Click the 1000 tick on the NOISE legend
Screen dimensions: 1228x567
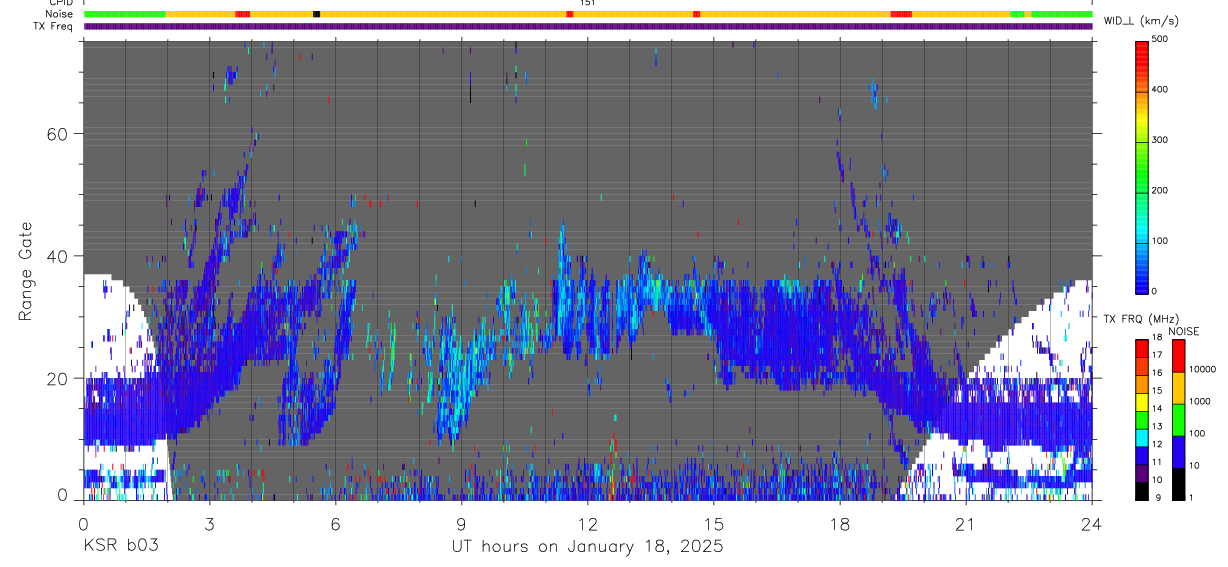click(x=1198, y=401)
